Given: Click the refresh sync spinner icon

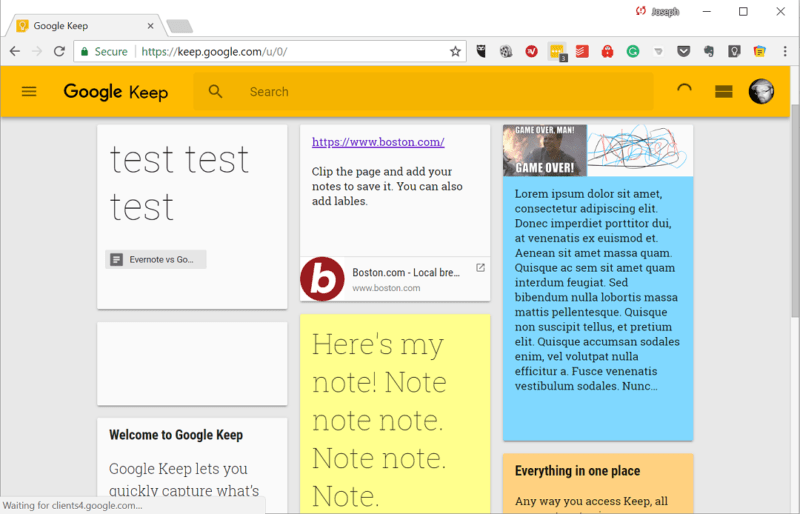Looking at the screenshot, I should pyautogui.click(x=684, y=89).
